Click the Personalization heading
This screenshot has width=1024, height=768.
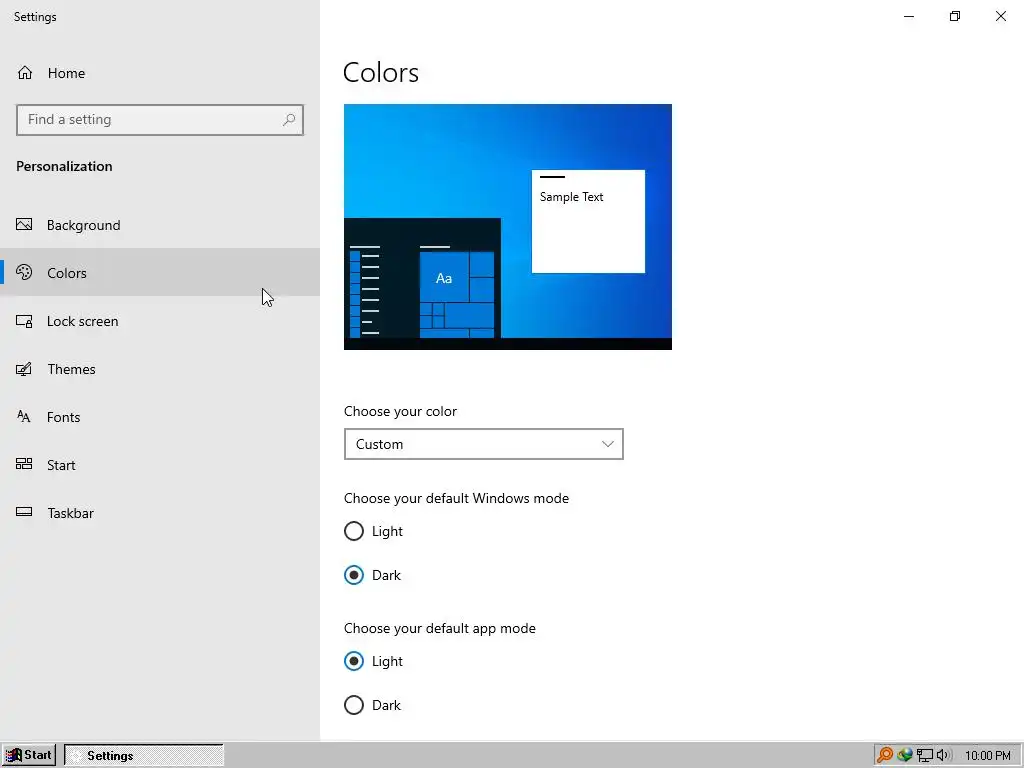pos(64,166)
